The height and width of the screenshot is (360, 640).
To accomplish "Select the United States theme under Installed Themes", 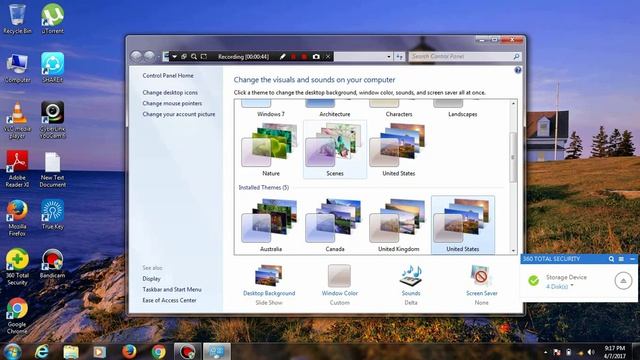I will click(463, 225).
